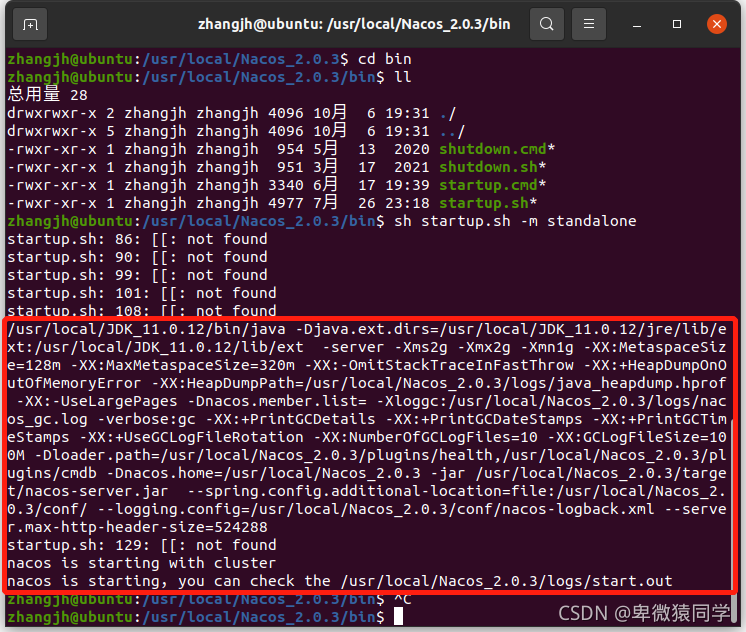Click 'nacos is starting with cluster' line
The width and height of the screenshot is (746, 632).
point(142,563)
